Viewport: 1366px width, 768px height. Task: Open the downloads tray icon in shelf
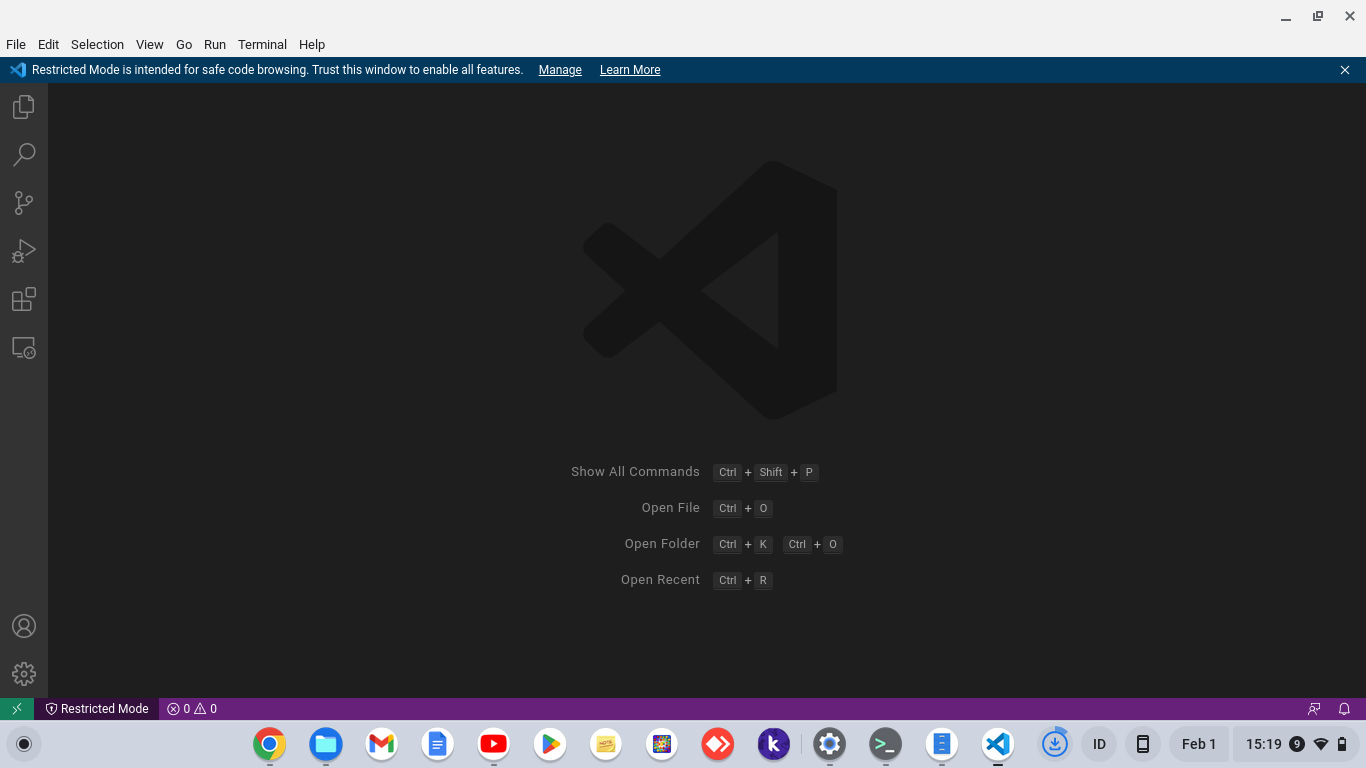coord(1055,744)
